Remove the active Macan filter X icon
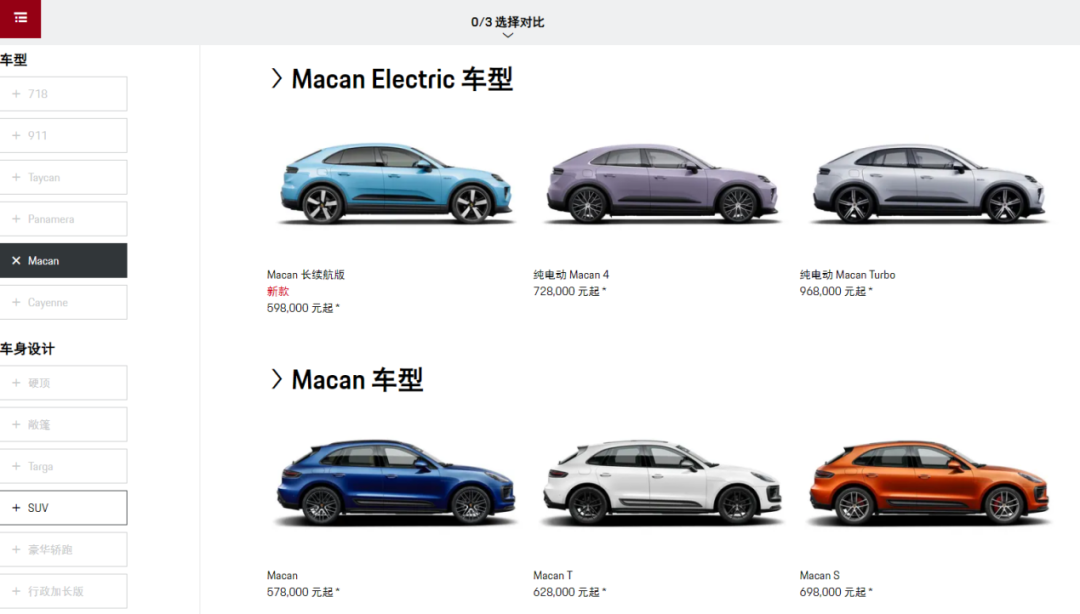1080x614 pixels. click(16, 260)
